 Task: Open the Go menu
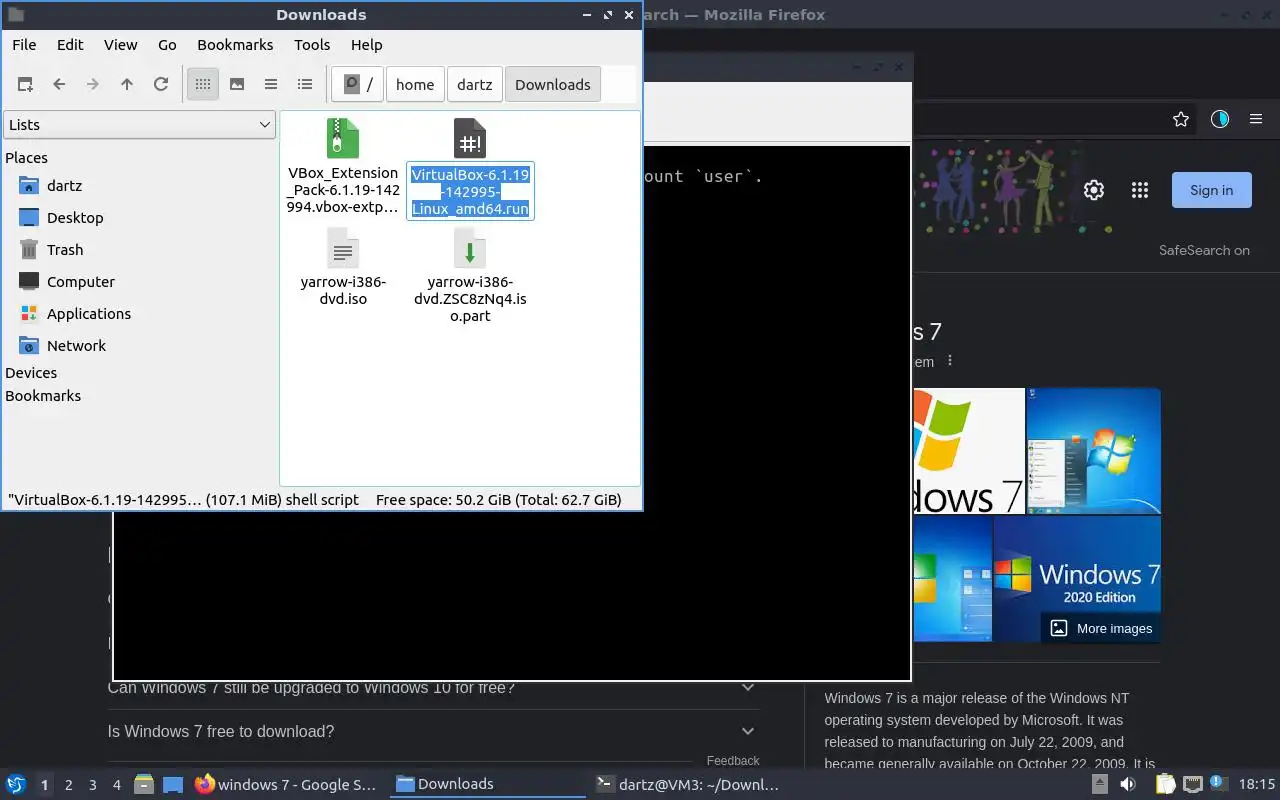pyautogui.click(x=167, y=45)
